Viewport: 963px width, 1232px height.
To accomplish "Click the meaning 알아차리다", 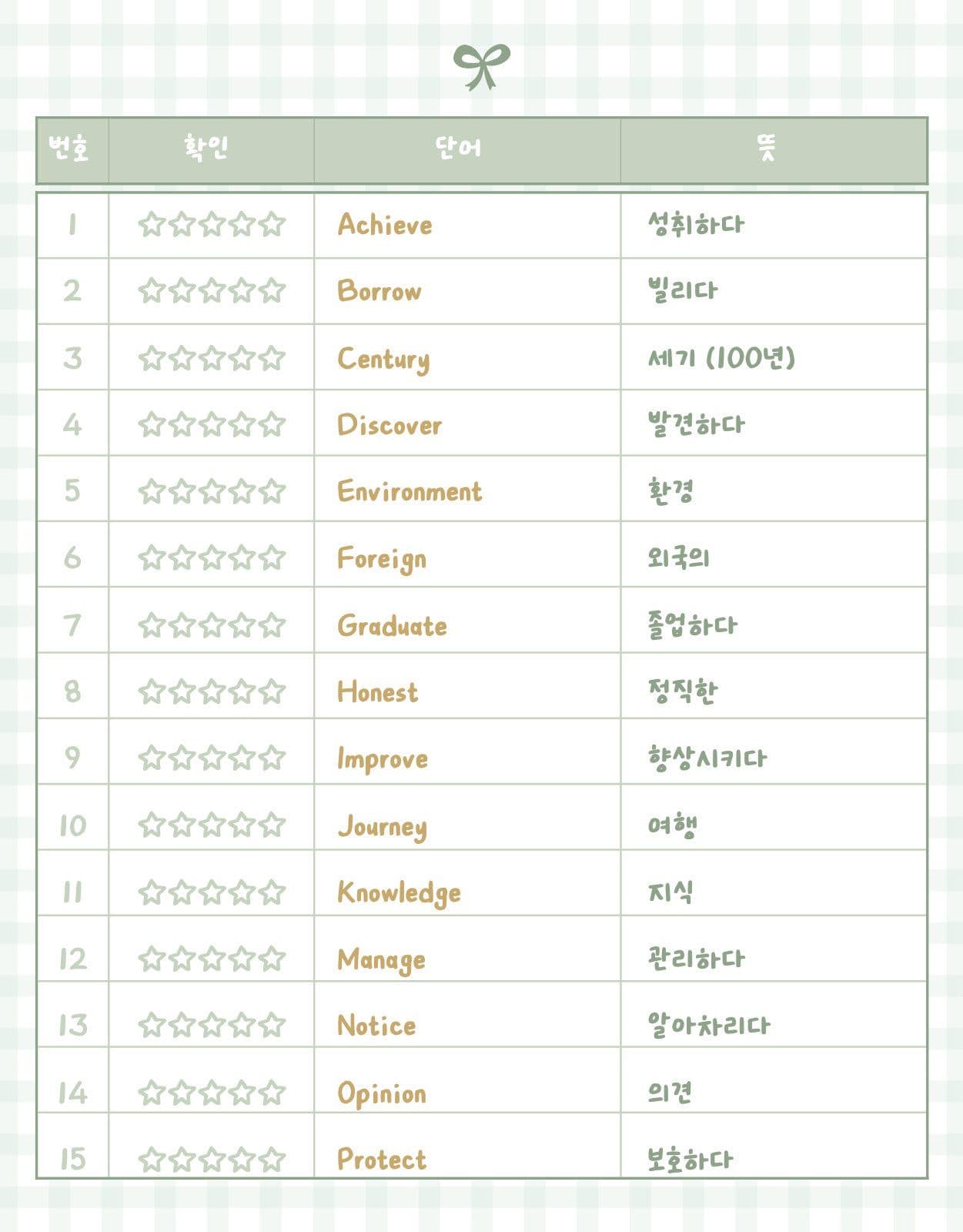I will (708, 1025).
